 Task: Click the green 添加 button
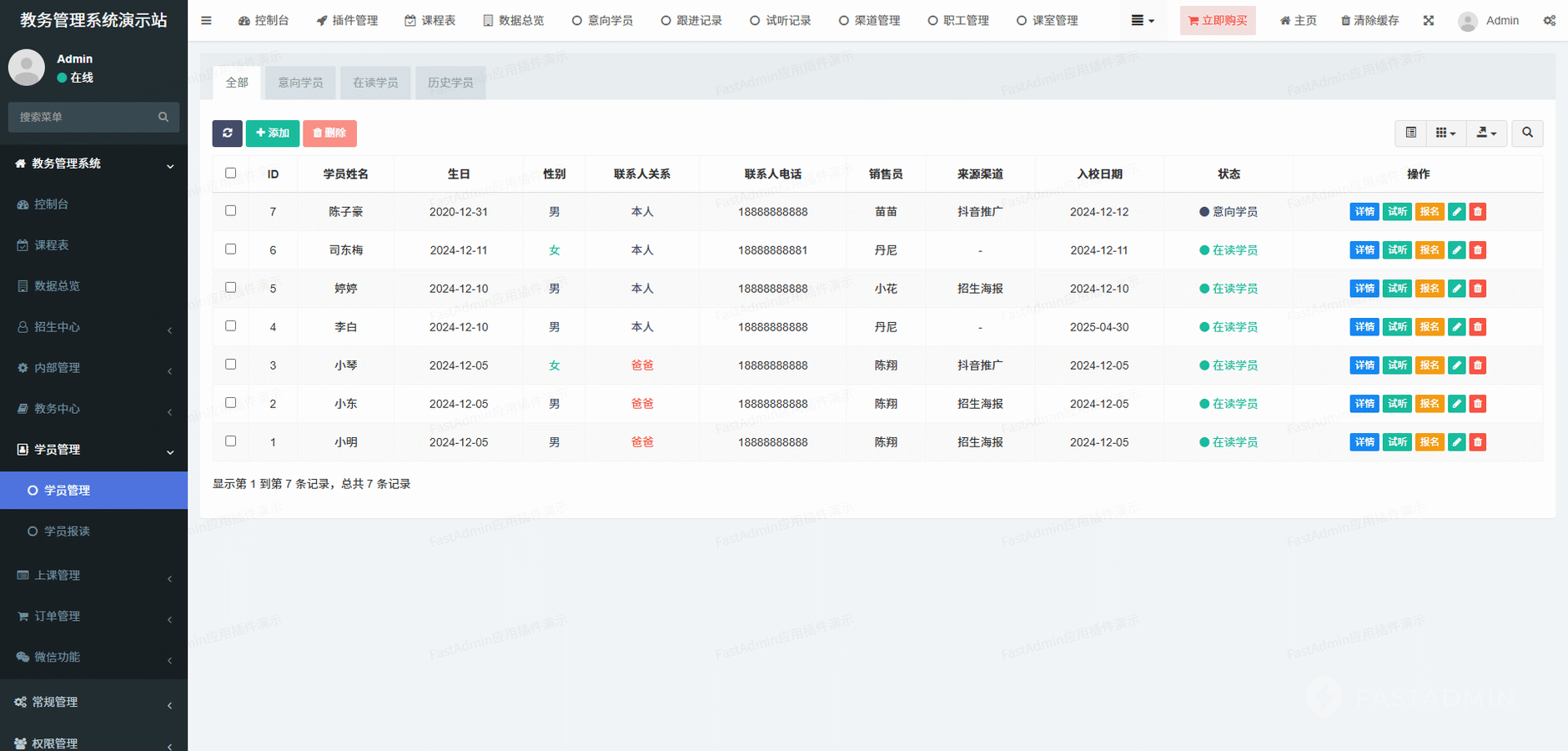(272, 134)
